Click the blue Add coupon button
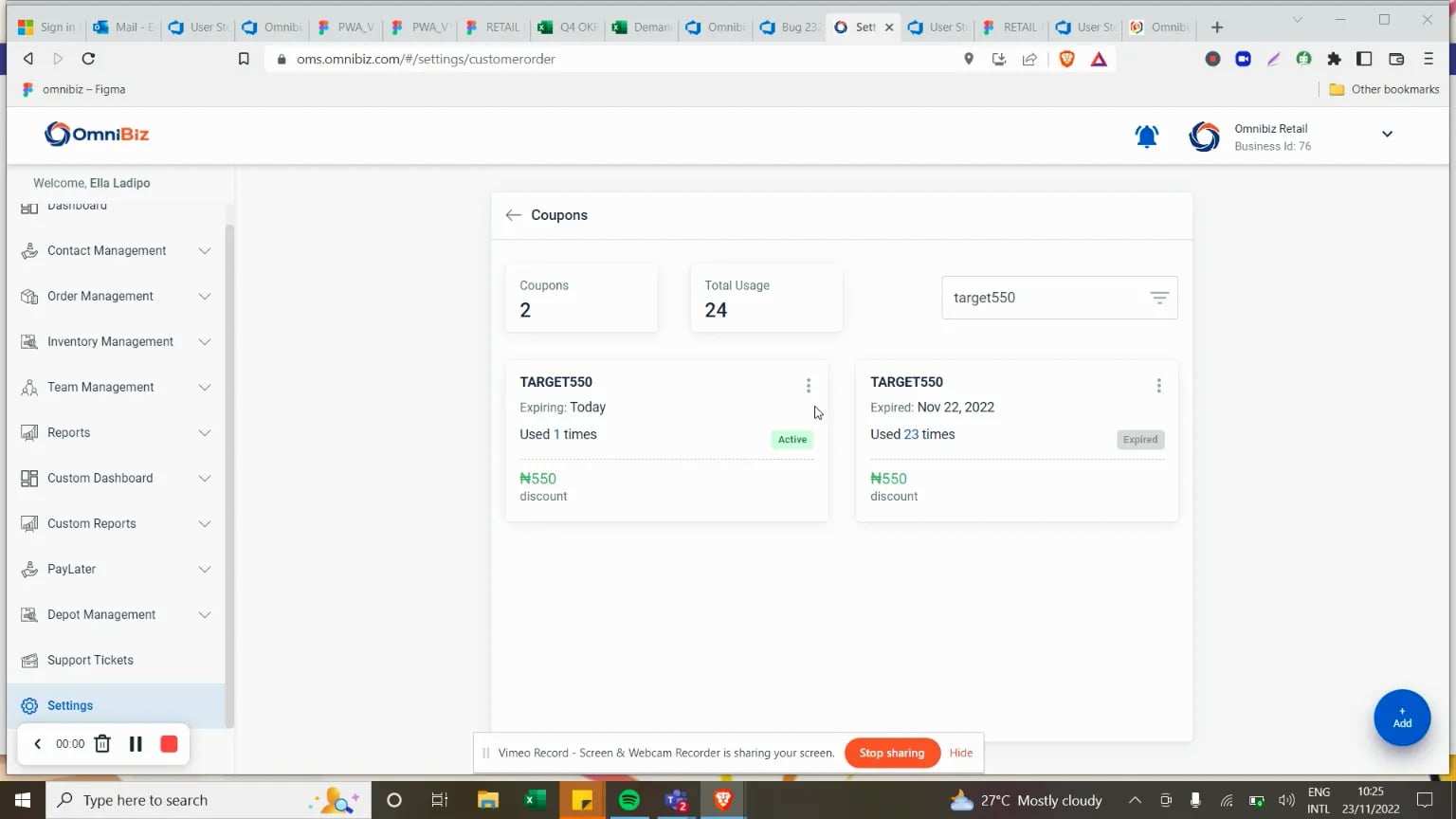This screenshot has width=1456, height=819. tap(1402, 718)
